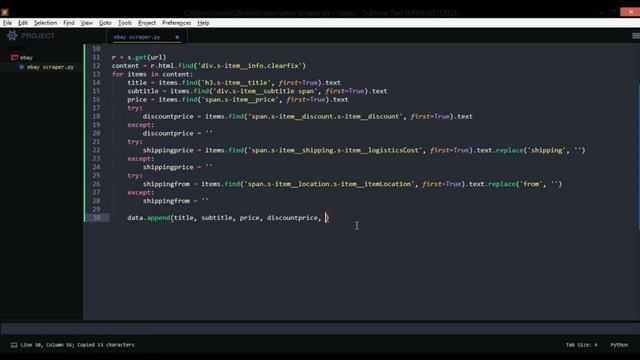Open the View menu
Image resolution: width=640 pixels, height=360 pixels.
click(x=87, y=23)
